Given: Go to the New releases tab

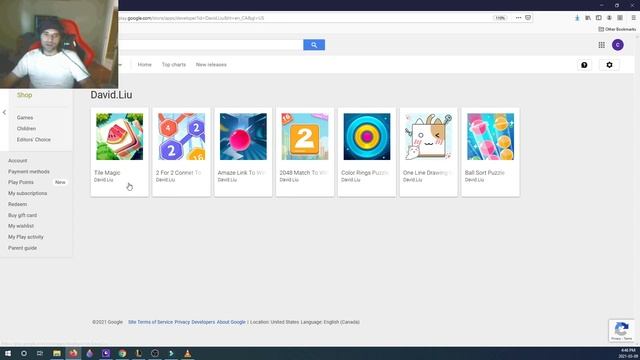Looking at the screenshot, I should coord(211,64).
